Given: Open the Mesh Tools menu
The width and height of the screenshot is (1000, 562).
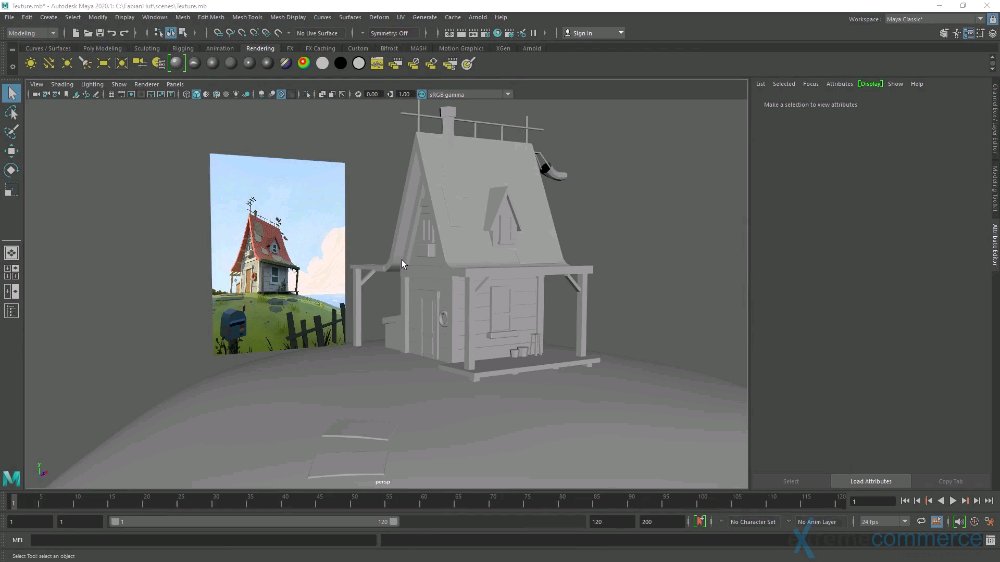Looking at the screenshot, I should pos(247,17).
